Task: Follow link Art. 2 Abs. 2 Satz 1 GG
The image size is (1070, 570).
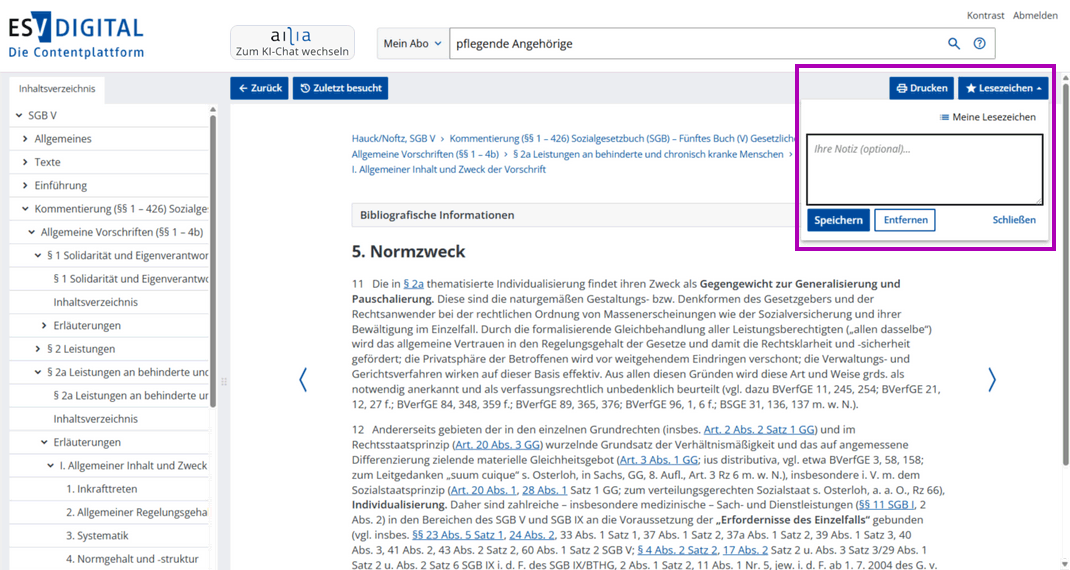Action: [759, 430]
